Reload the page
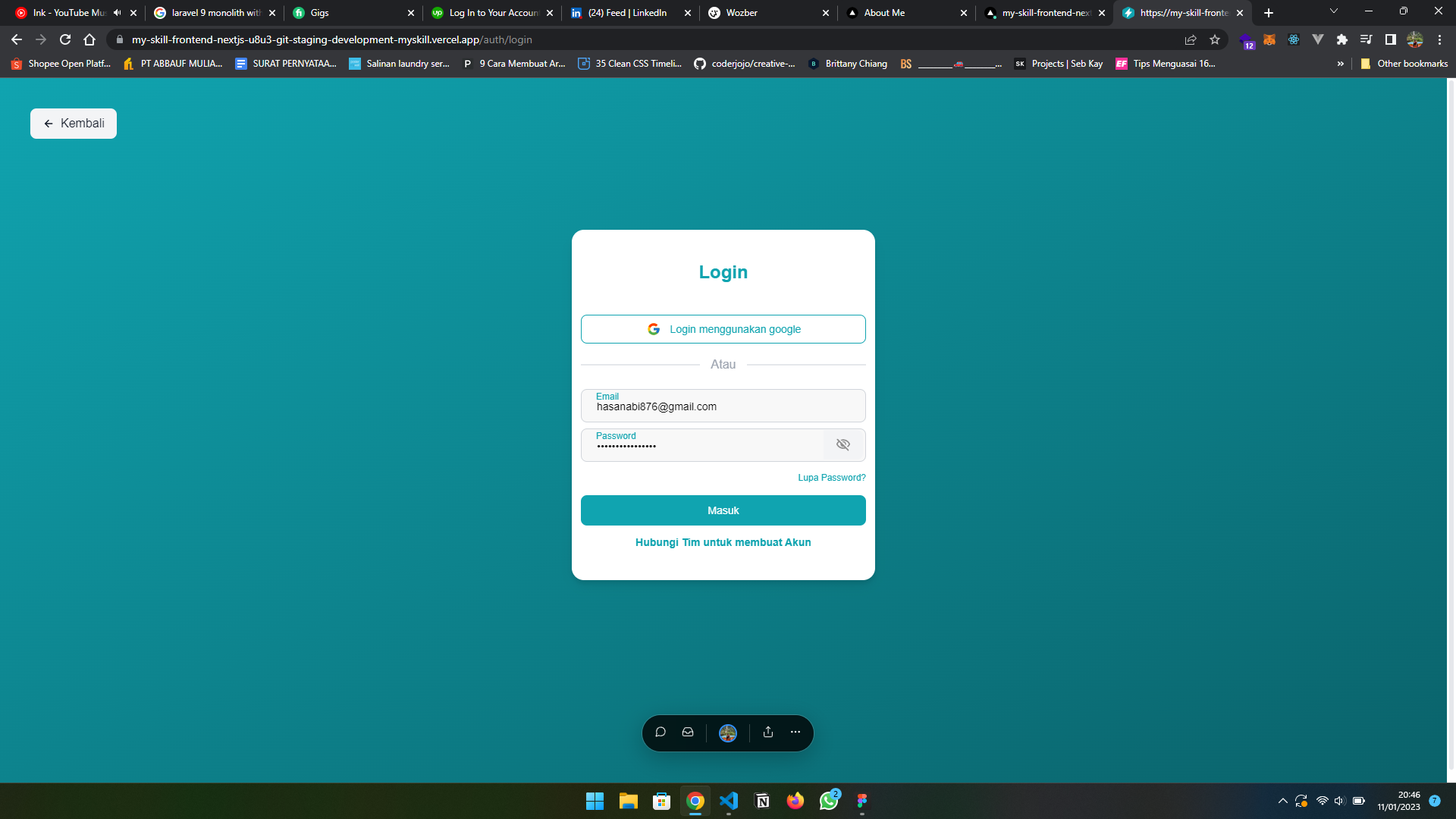1456x819 pixels. pyautogui.click(x=65, y=39)
